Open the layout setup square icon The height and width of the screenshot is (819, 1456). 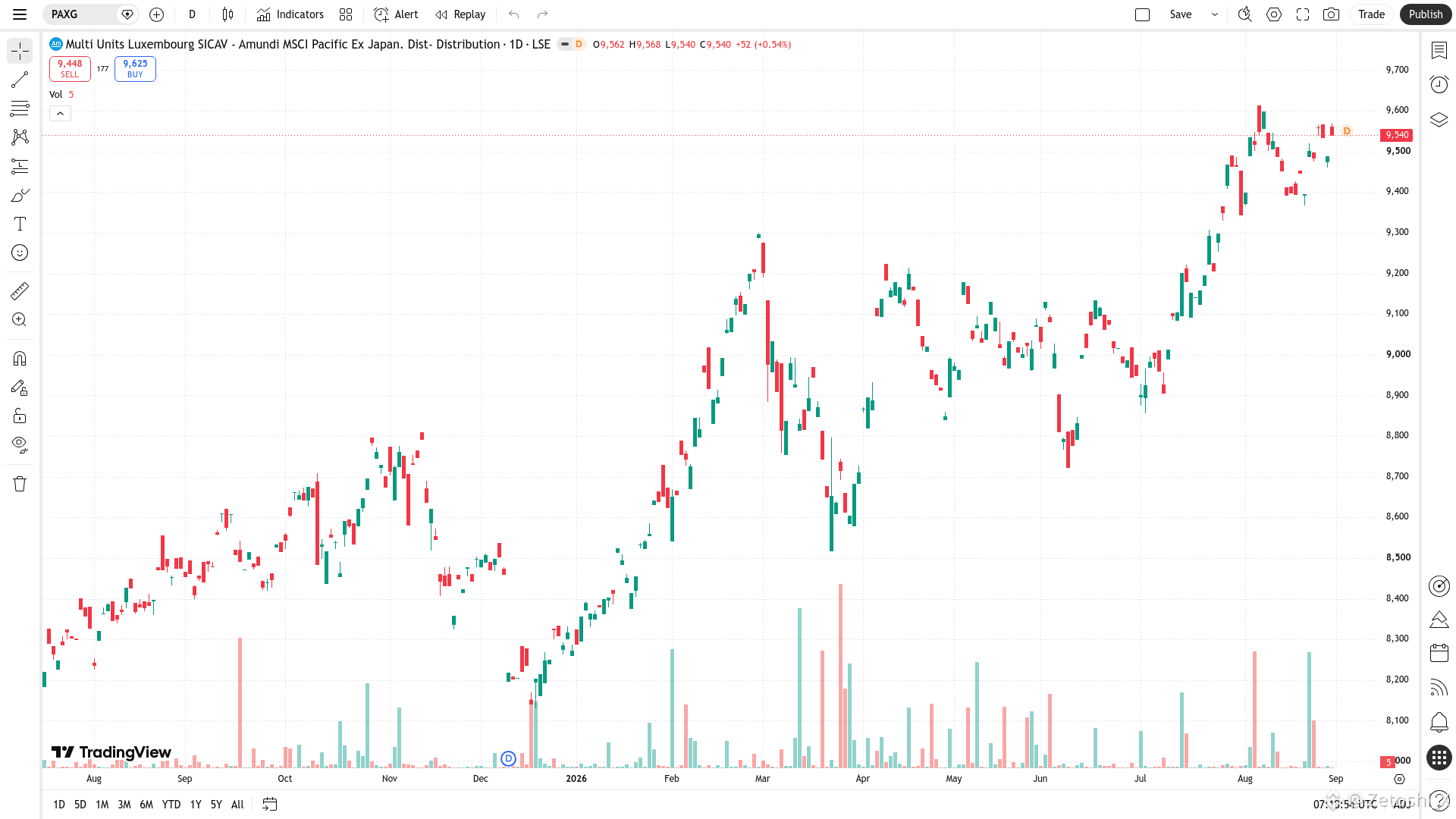click(x=1142, y=14)
